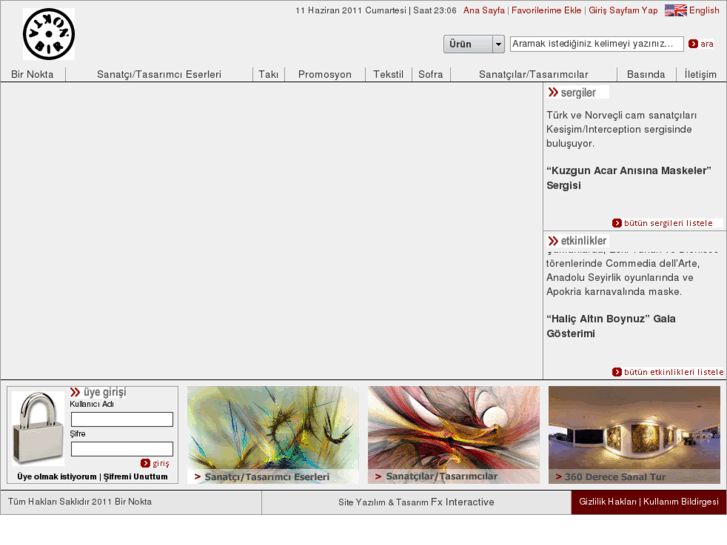Click the Şifremi Unuttum link
The image size is (727, 545).
click(x=135, y=476)
